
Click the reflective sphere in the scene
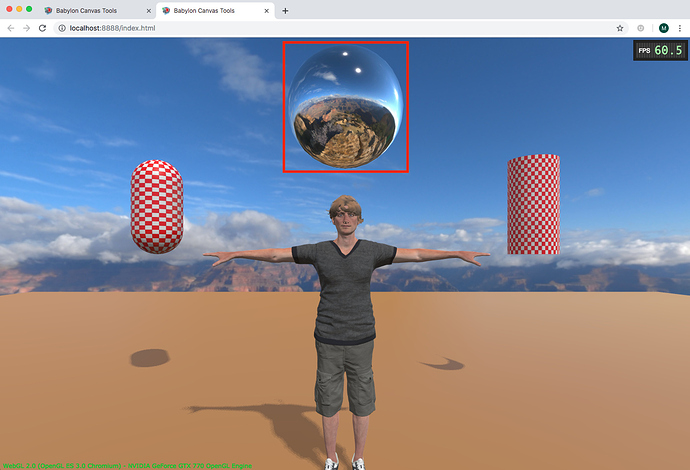coord(345,106)
